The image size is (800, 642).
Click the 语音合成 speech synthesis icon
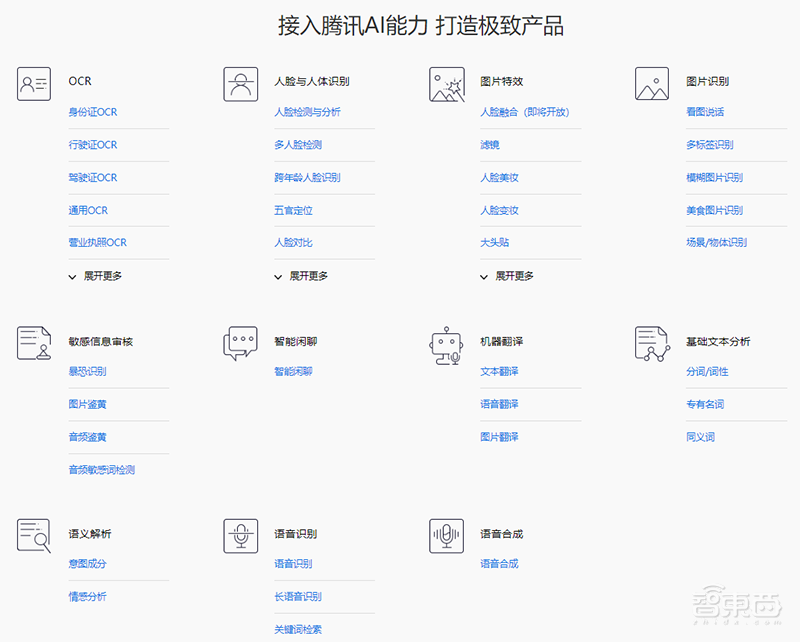[x=446, y=536]
